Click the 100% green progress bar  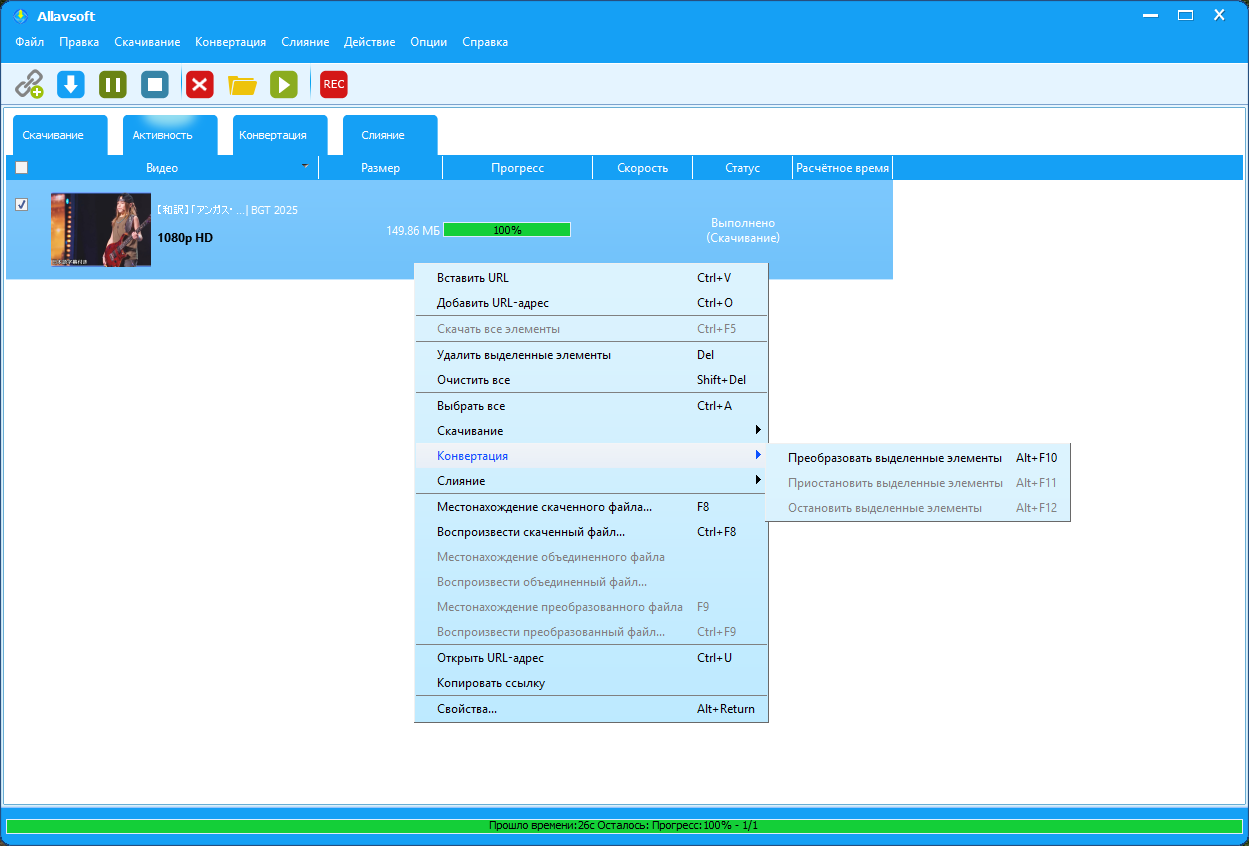click(x=507, y=230)
